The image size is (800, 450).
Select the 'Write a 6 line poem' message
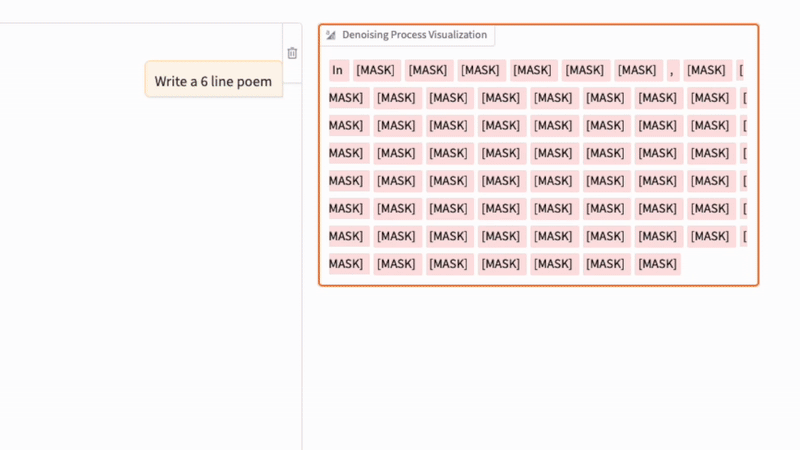(x=213, y=80)
